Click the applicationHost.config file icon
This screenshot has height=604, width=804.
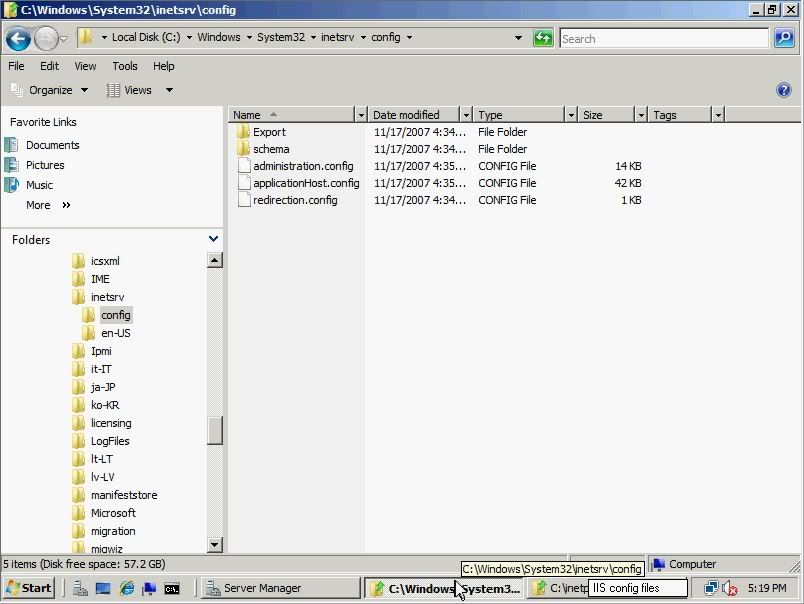click(245, 183)
